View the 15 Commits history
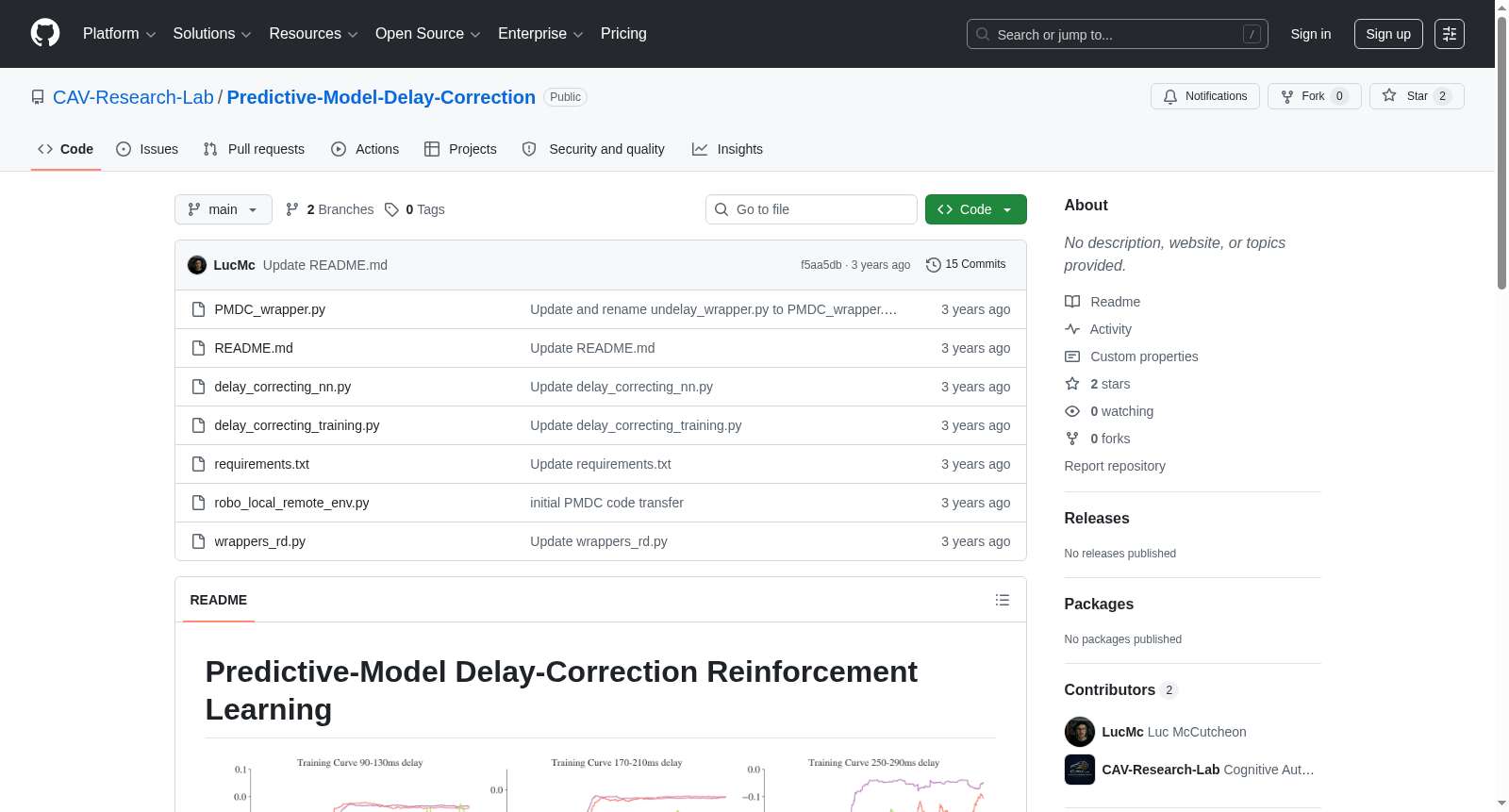This screenshot has height=812, width=1509. tap(966, 265)
